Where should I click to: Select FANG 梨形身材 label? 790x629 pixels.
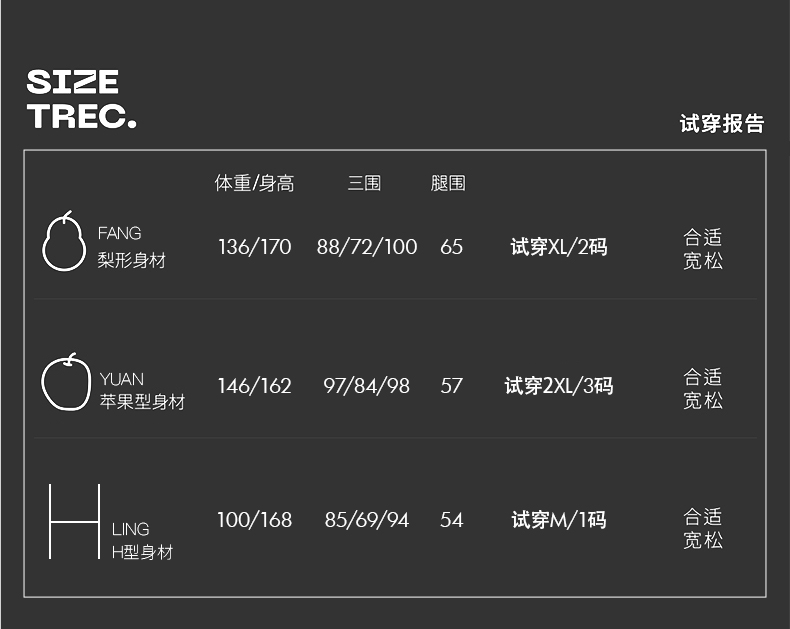click(131, 247)
